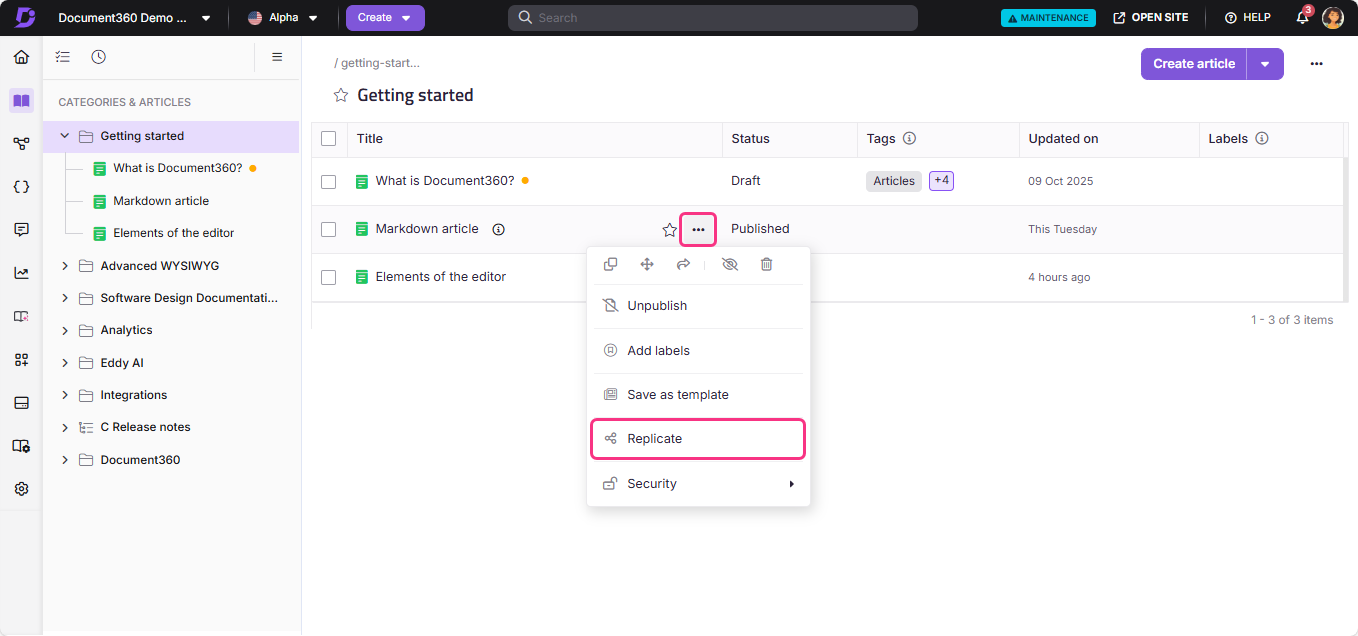Image resolution: width=1358 pixels, height=636 pixels.
Task: Click the clone icon in context menu
Action: point(610,265)
